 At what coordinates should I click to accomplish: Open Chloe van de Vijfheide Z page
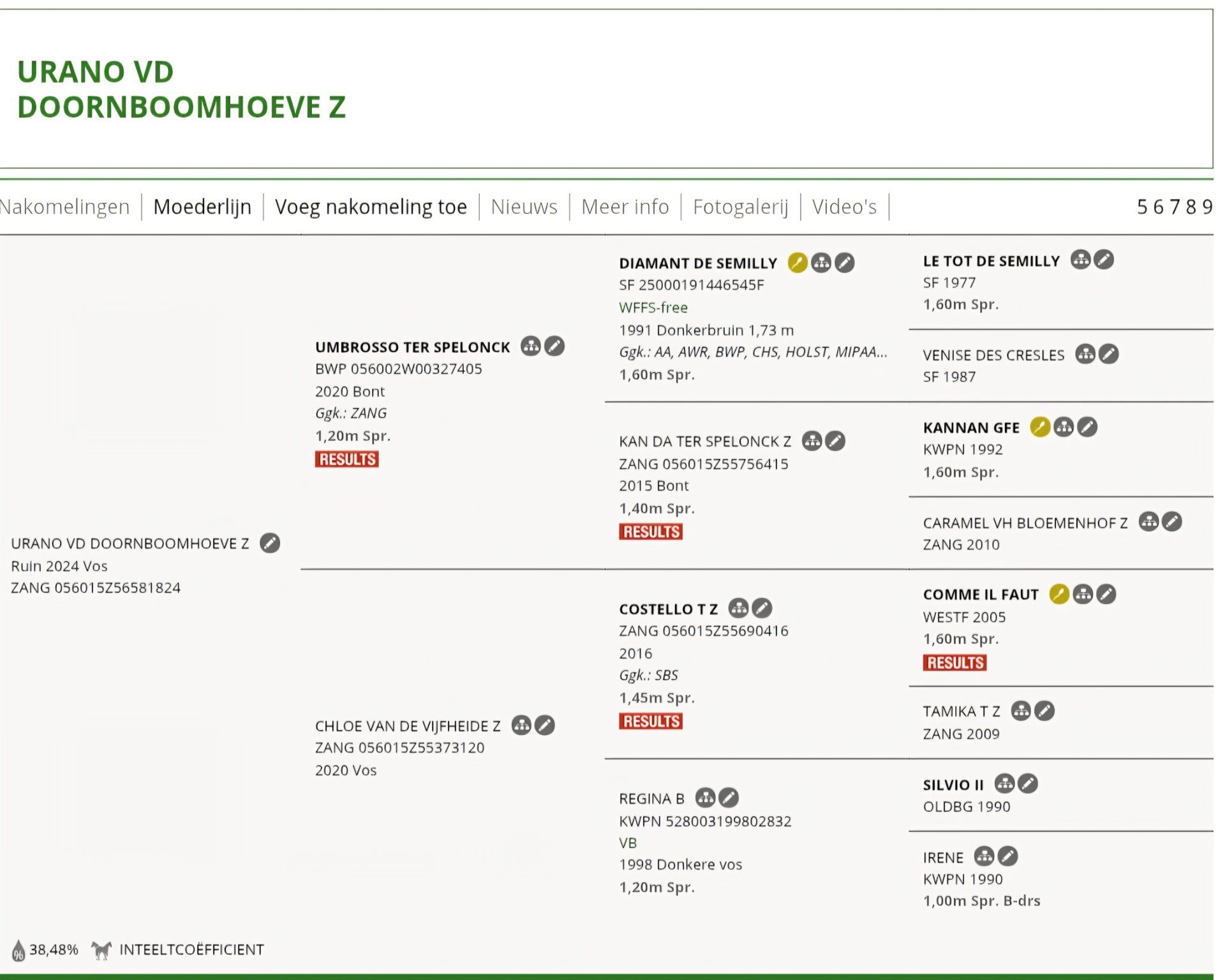pos(408,726)
